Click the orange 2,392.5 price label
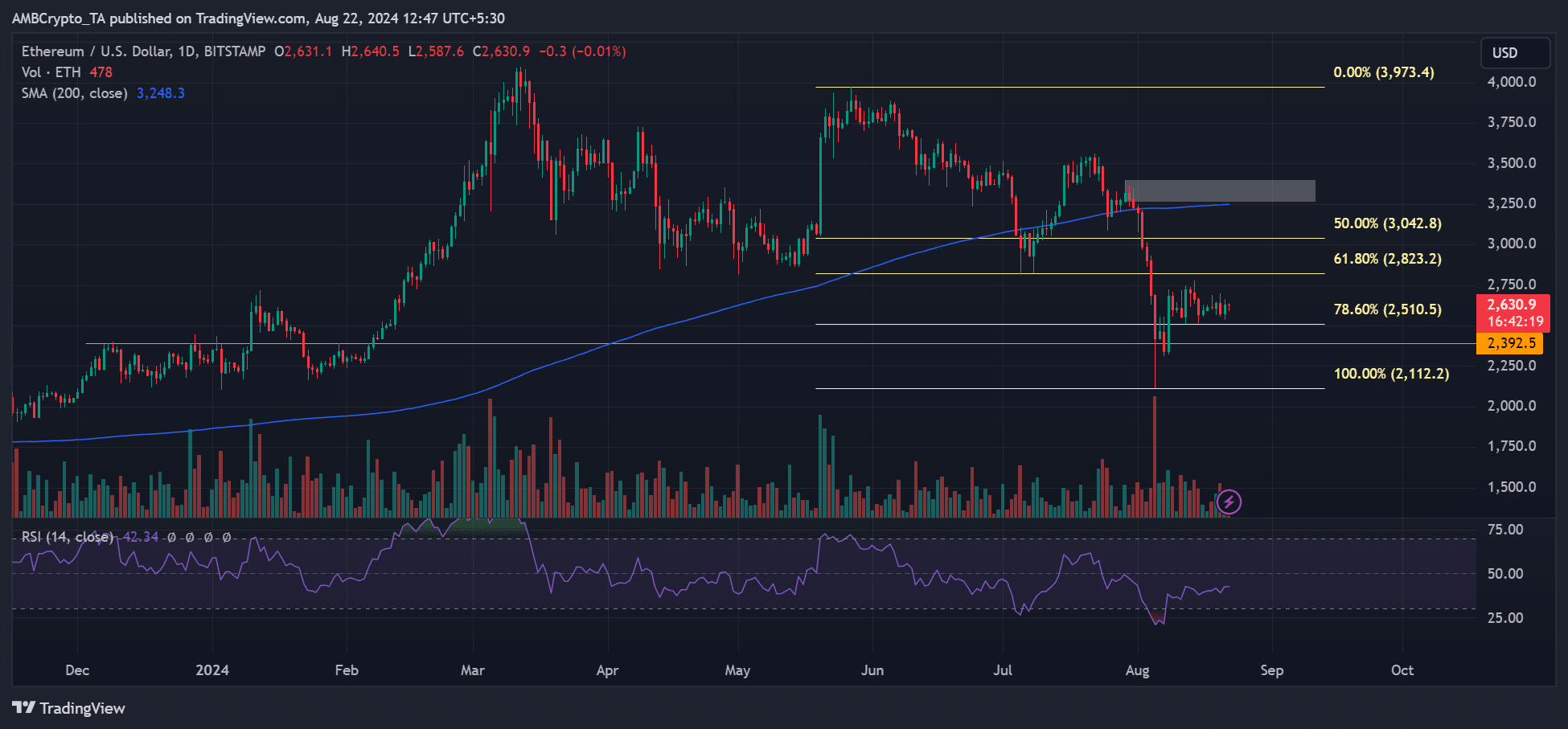 click(1509, 343)
